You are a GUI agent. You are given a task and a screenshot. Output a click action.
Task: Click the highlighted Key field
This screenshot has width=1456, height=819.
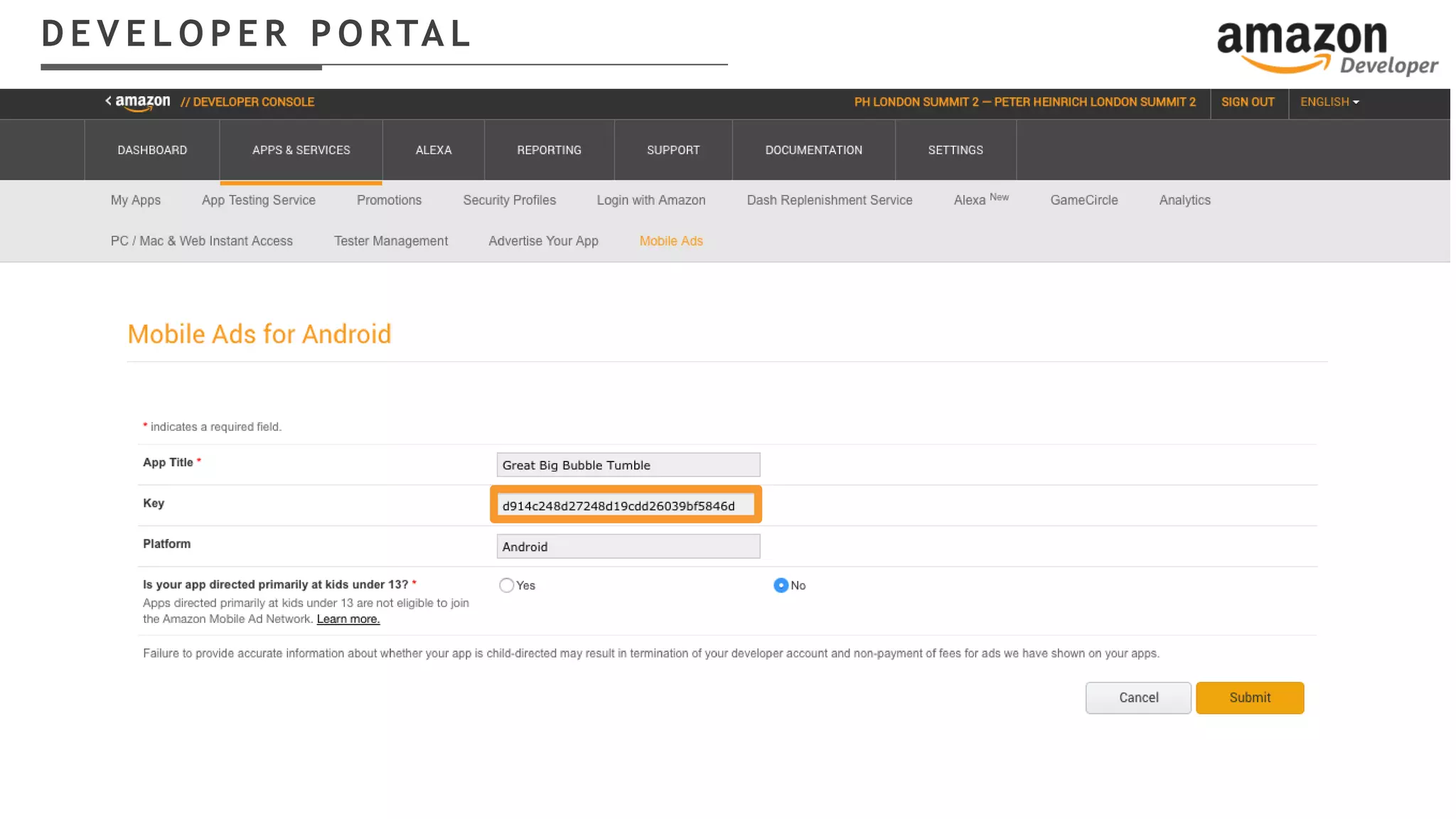point(625,505)
